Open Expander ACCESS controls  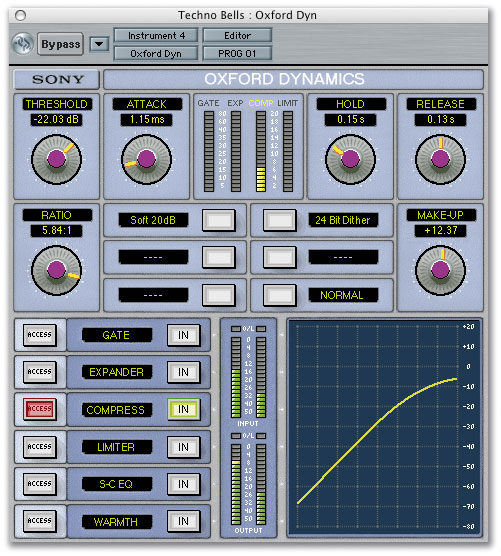coord(40,372)
